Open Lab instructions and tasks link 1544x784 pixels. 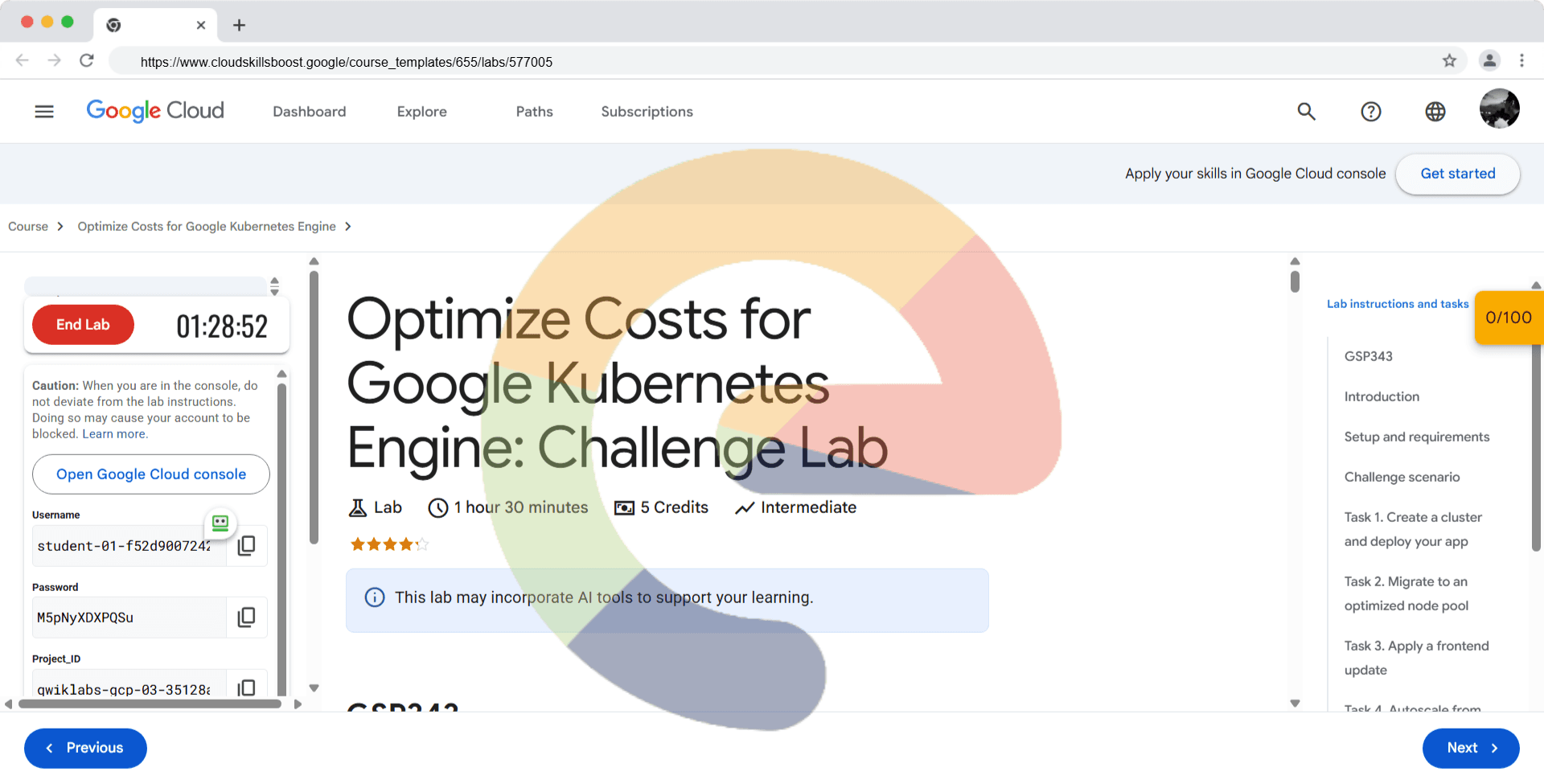pyautogui.click(x=1398, y=304)
